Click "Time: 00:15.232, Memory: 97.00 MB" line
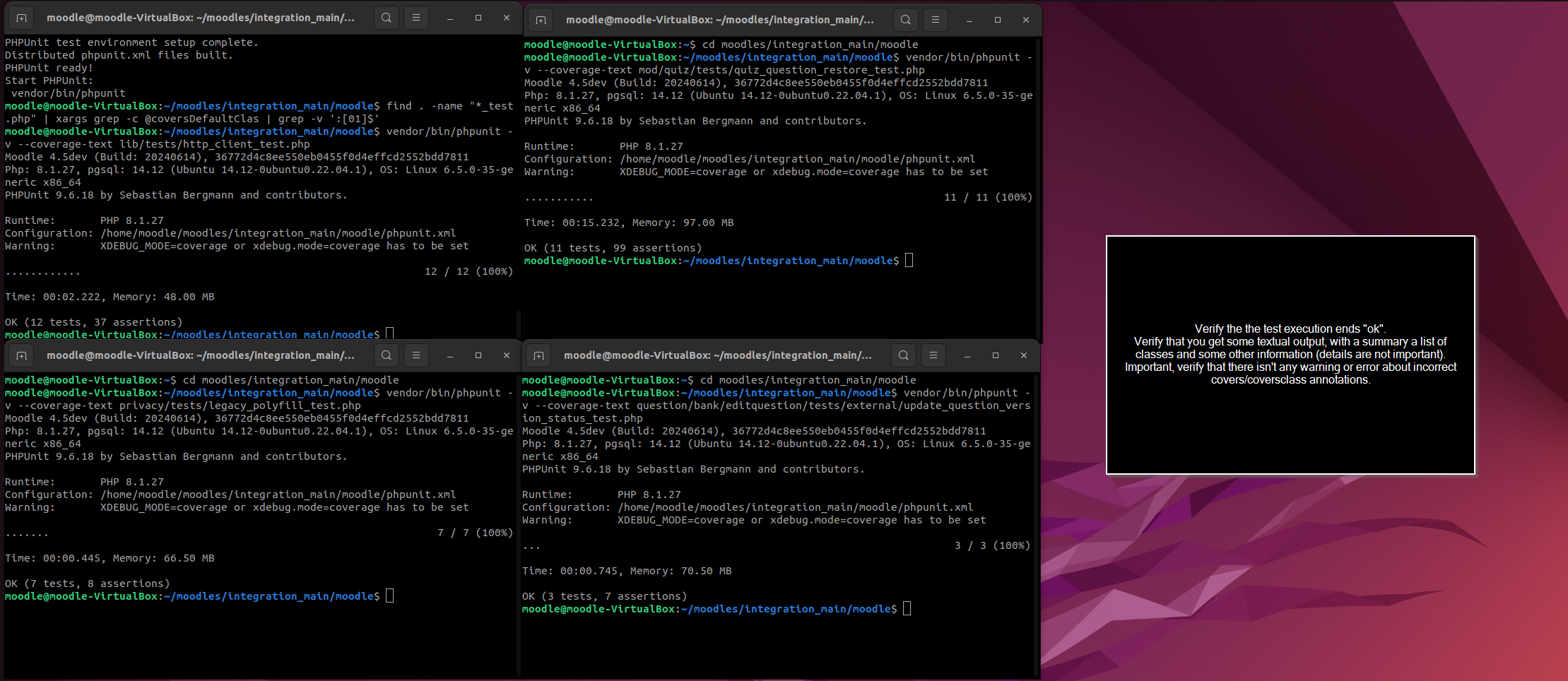1568x681 pixels. [x=629, y=223]
